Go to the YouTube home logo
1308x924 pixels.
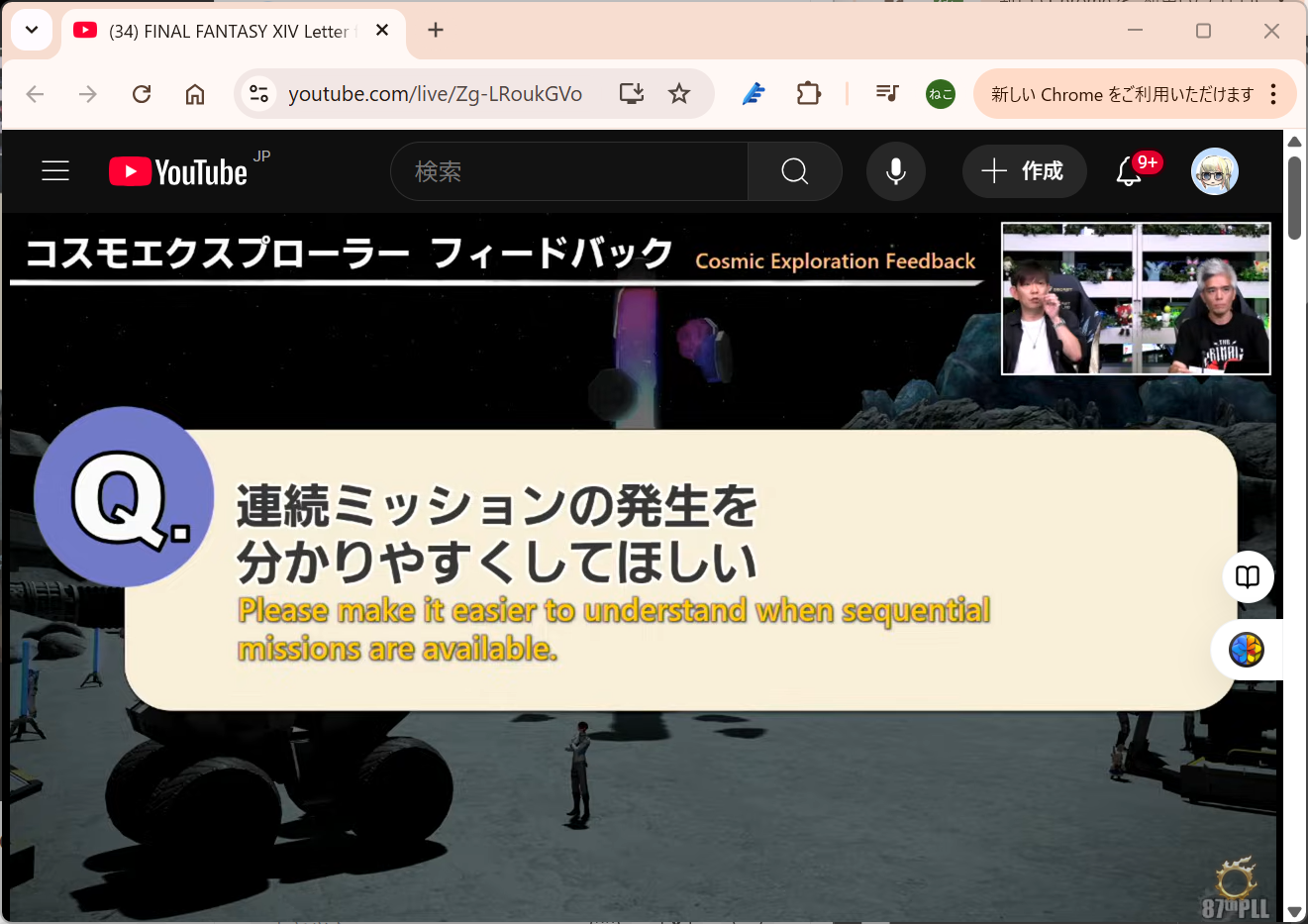pyautogui.click(x=178, y=171)
